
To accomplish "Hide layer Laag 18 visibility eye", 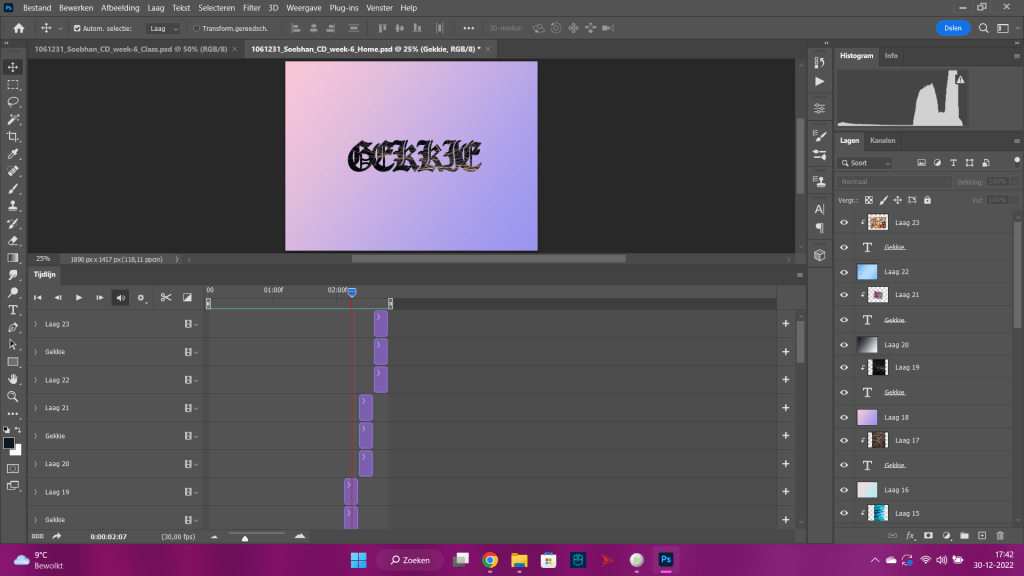I will point(844,417).
